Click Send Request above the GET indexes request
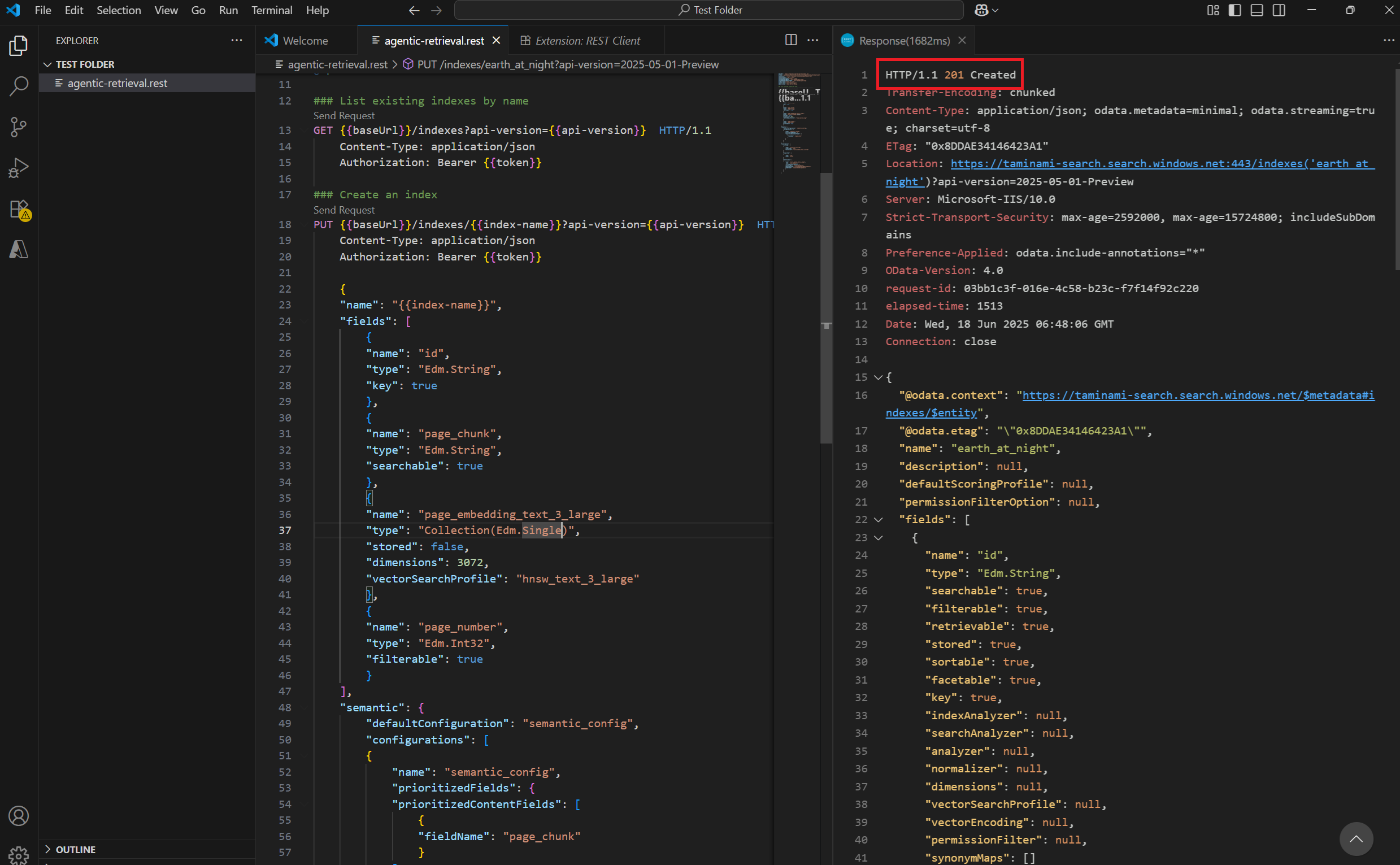Viewport: 1400px width, 865px height. (x=344, y=116)
